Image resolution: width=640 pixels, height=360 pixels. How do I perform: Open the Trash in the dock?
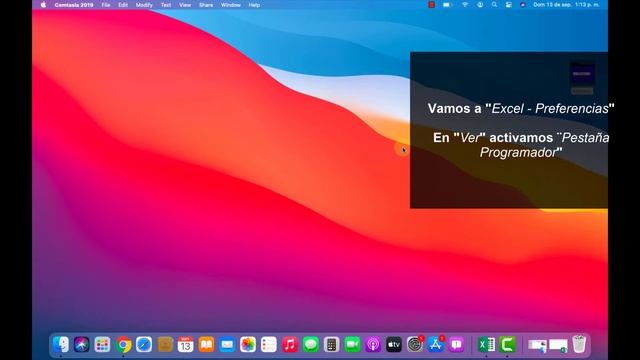pyautogui.click(x=579, y=344)
